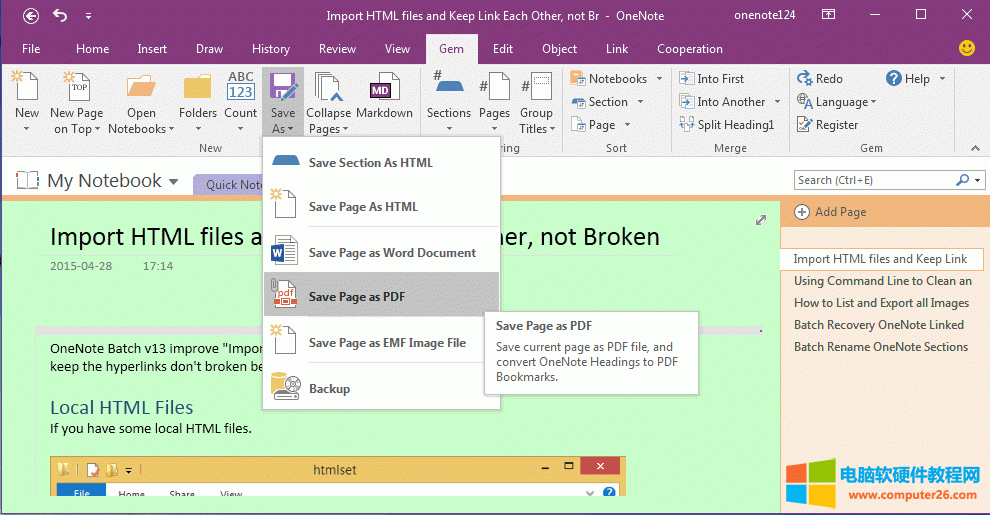
Task: Click the Collapse Pages icon
Action: tap(328, 86)
